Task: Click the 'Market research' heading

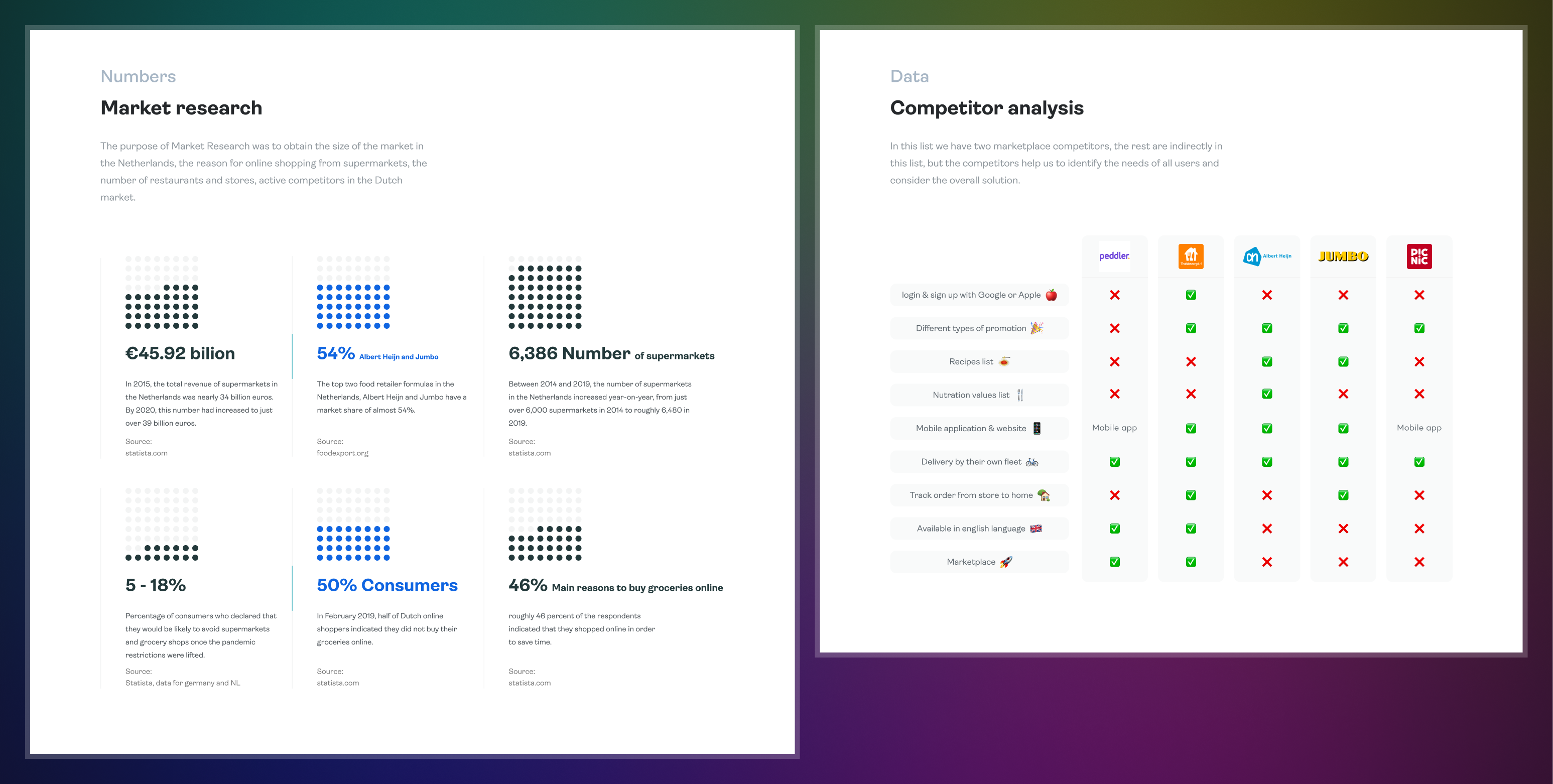Action: pos(182,108)
